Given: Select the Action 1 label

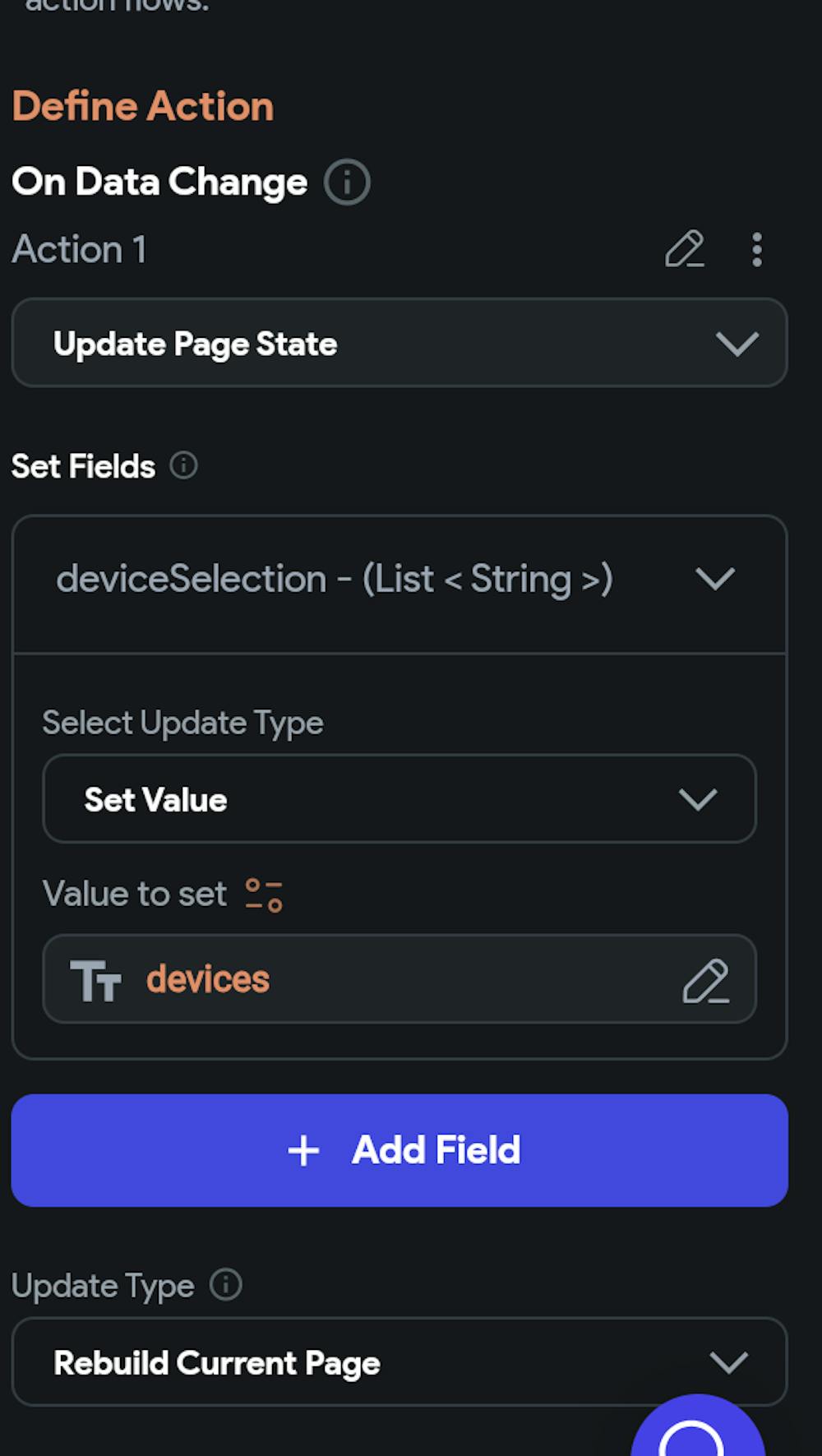Looking at the screenshot, I should pos(80,249).
